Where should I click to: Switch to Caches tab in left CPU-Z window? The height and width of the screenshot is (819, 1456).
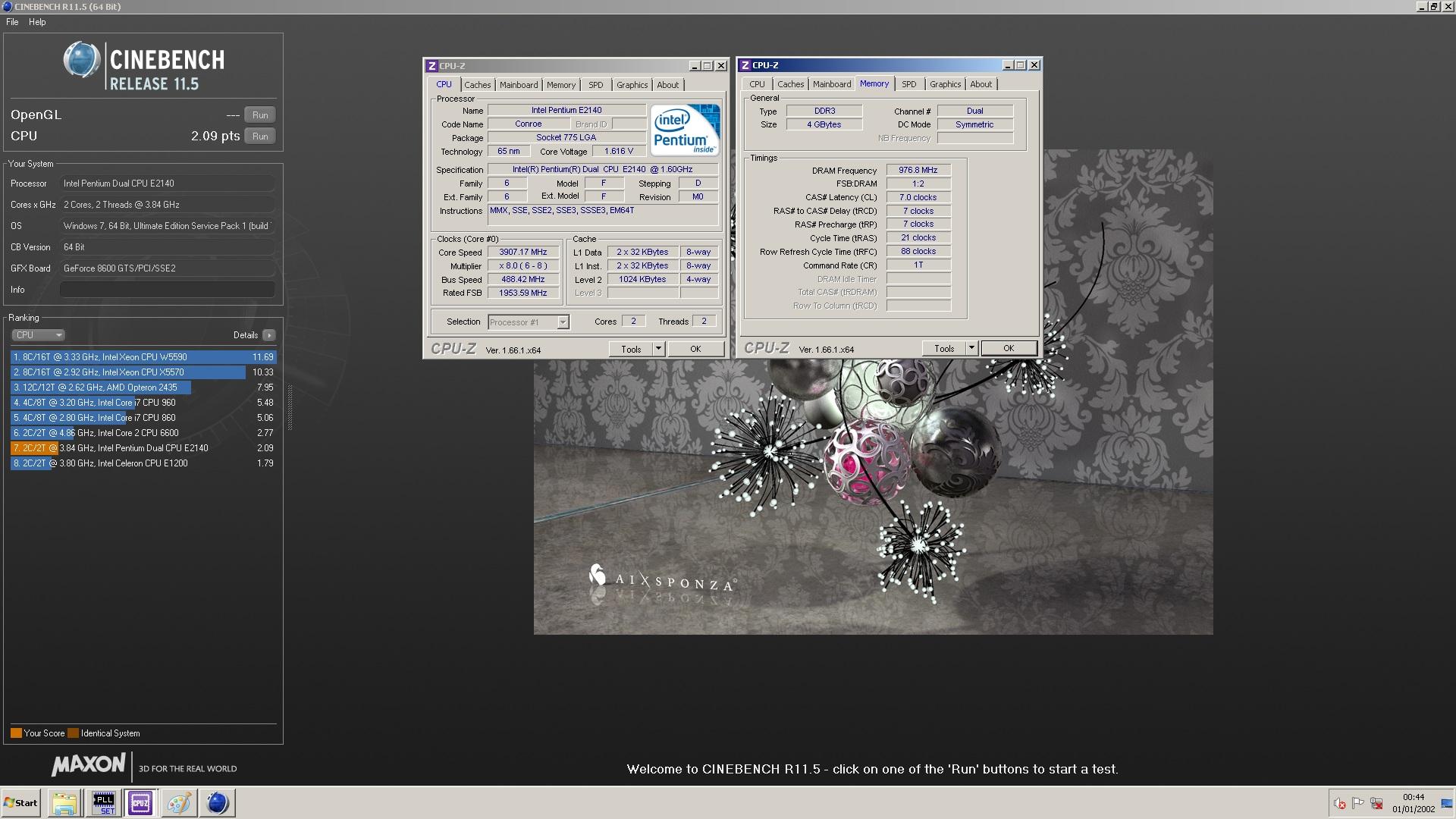click(x=478, y=85)
